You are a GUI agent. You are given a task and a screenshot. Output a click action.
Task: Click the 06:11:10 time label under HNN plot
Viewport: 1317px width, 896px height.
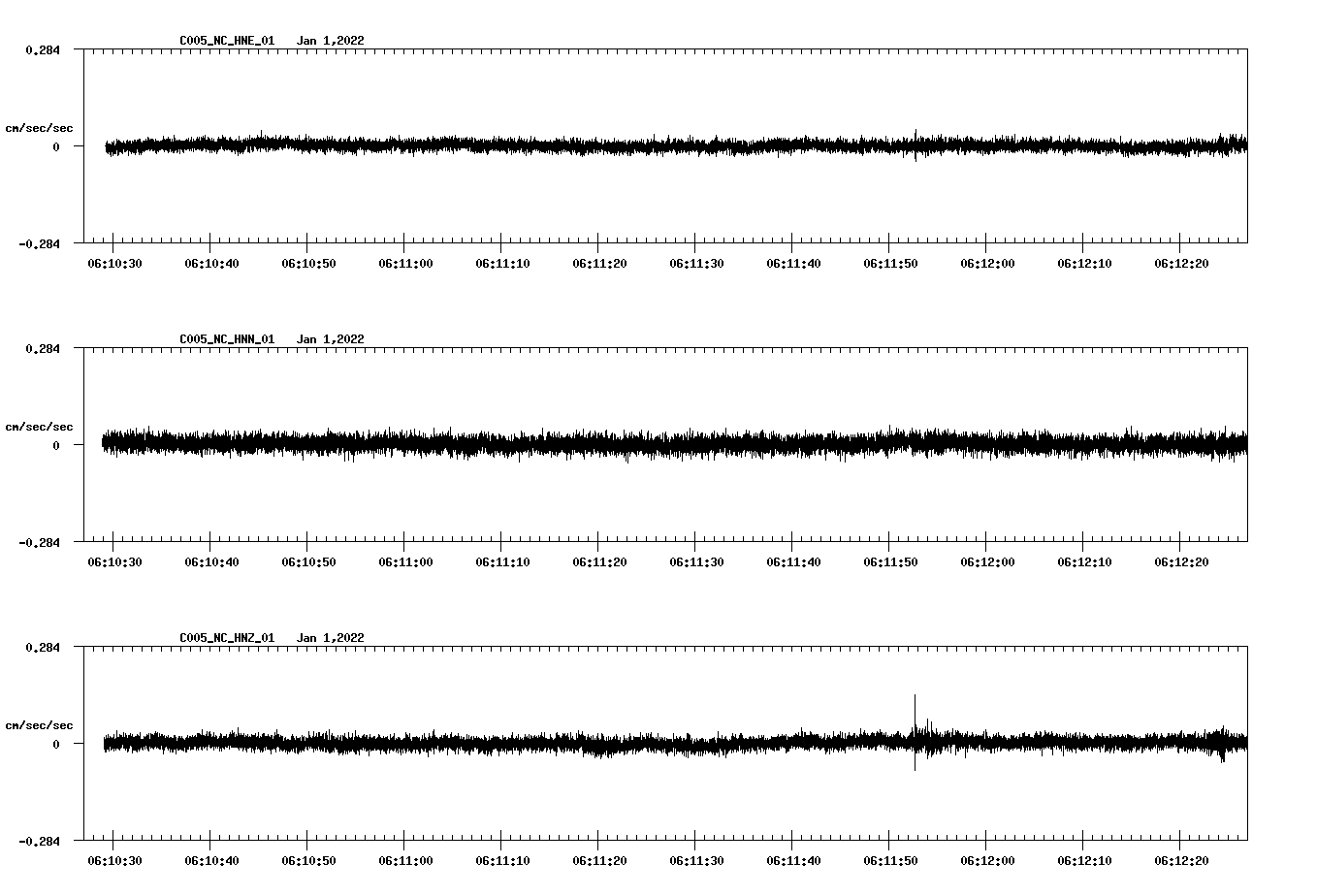(502, 562)
